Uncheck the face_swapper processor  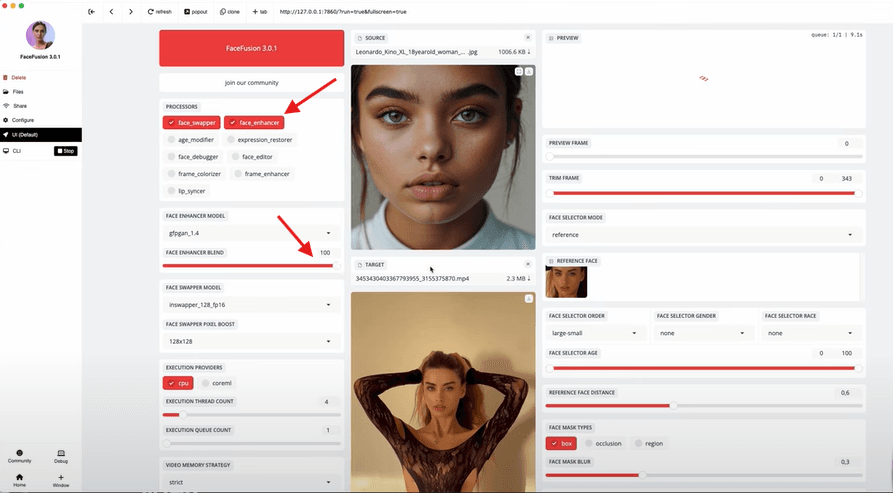pos(191,122)
